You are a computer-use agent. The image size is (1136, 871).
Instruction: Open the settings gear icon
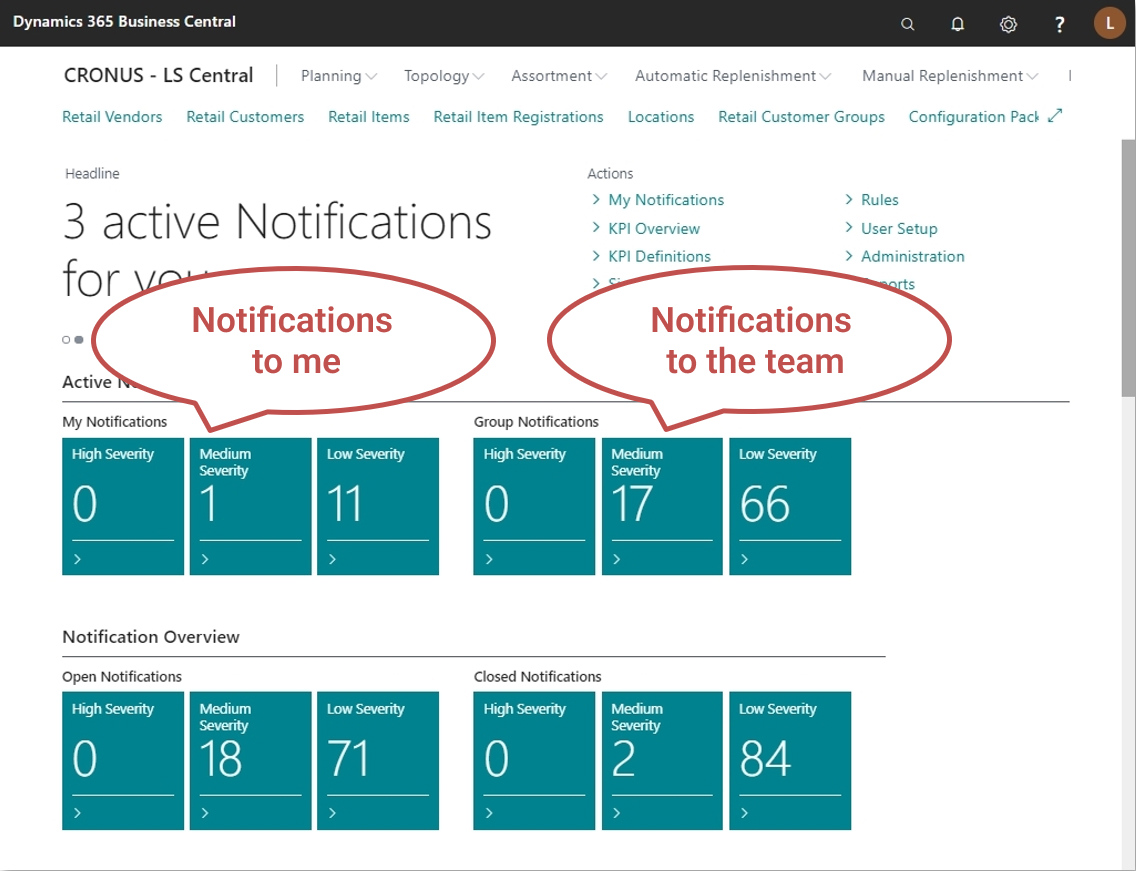pyautogui.click(x=1008, y=24)
